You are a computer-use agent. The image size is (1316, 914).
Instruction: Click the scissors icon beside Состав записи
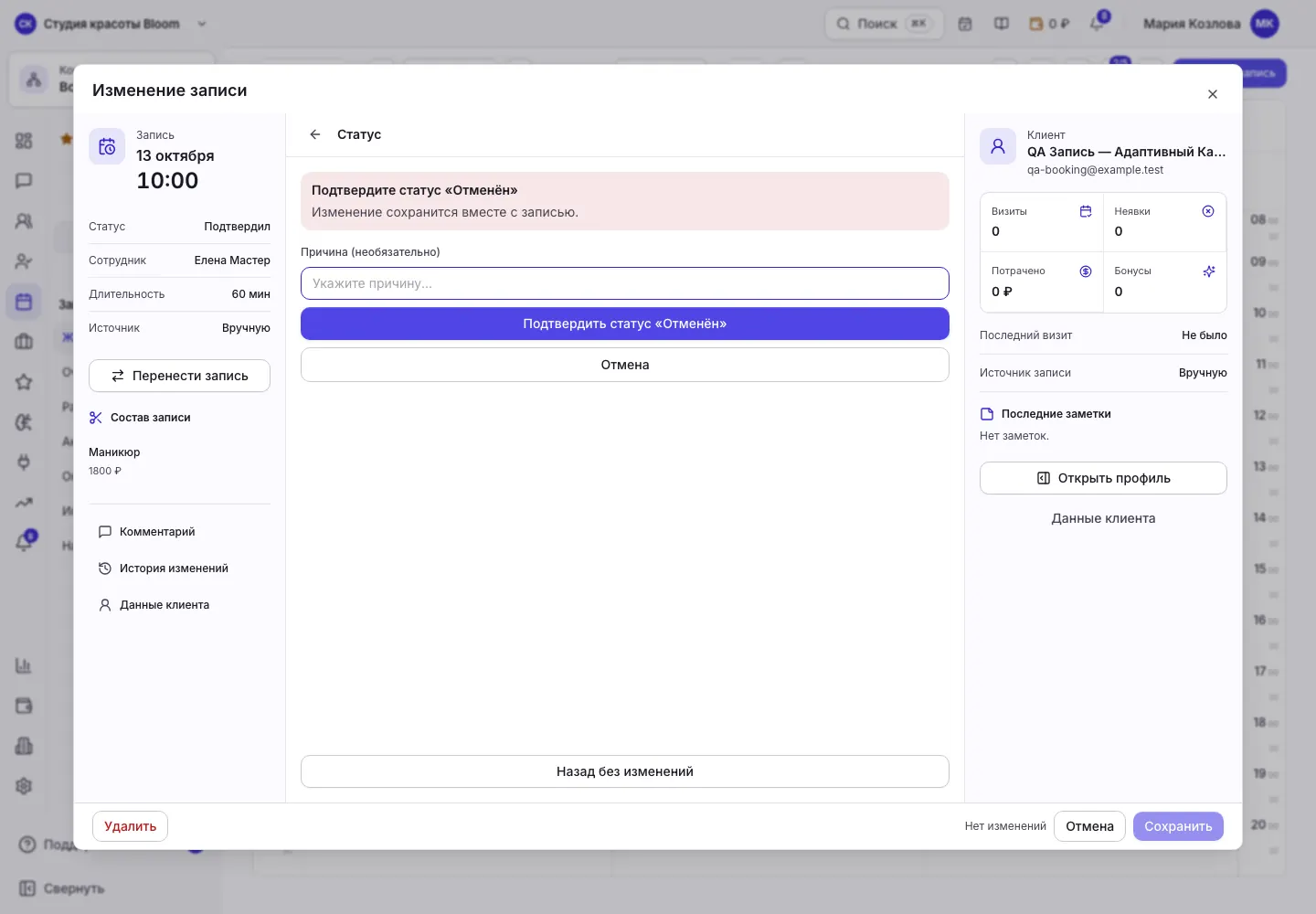(96, 418)
